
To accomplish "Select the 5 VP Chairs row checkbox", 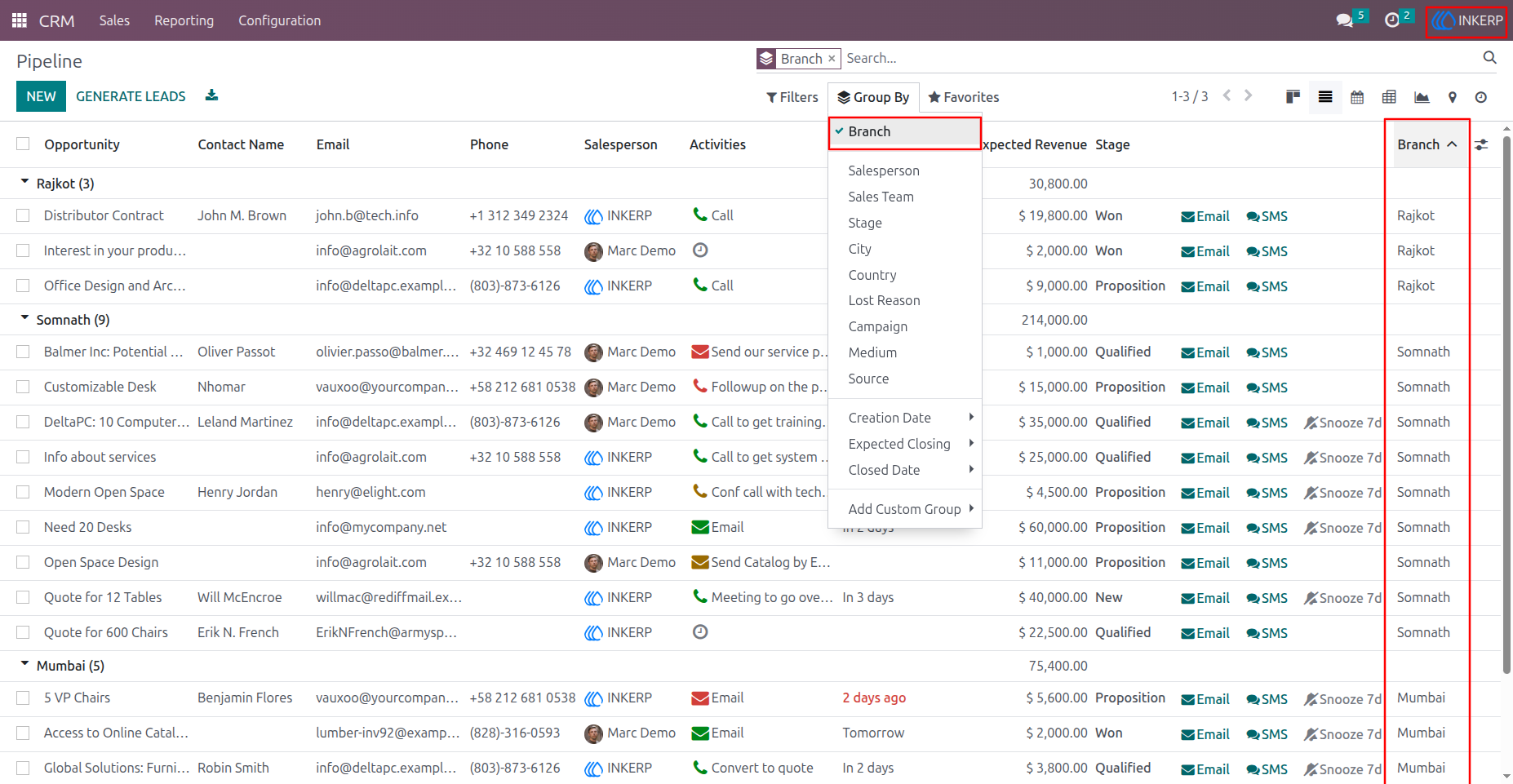I will (23, 698).
